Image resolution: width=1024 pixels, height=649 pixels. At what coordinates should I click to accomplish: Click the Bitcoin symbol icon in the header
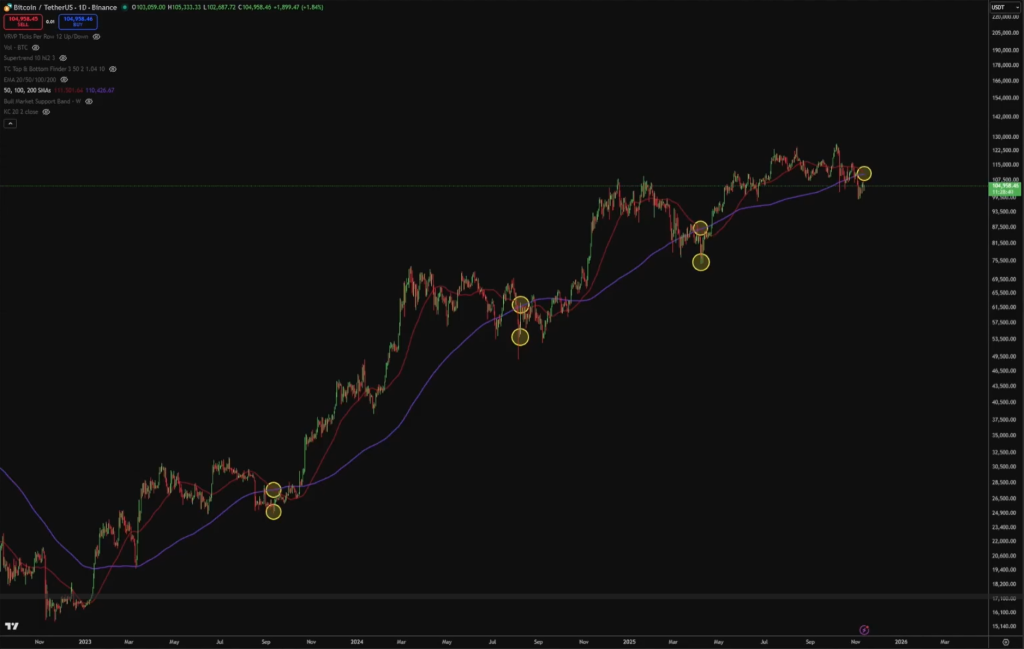(7, 6)
